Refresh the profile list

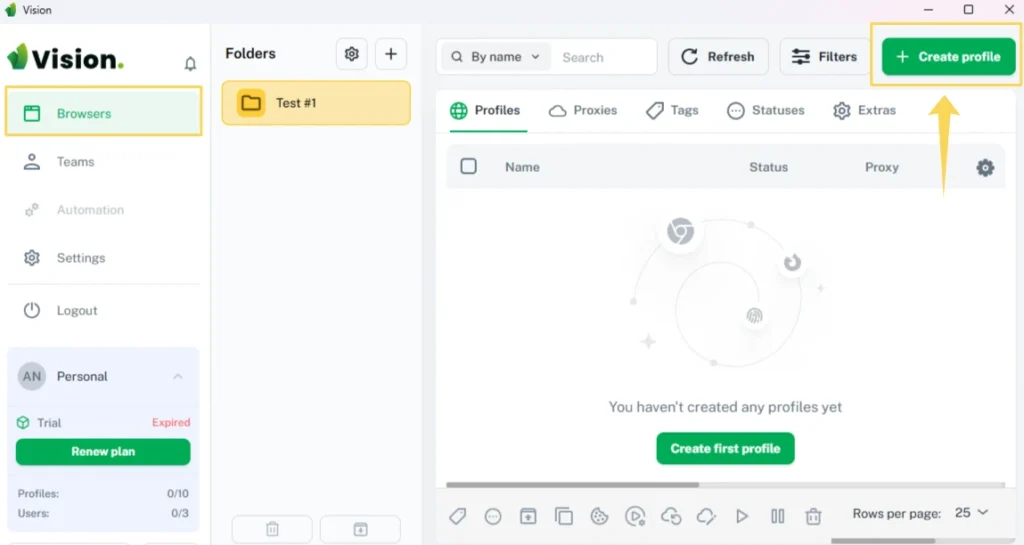tap(718, 57)
